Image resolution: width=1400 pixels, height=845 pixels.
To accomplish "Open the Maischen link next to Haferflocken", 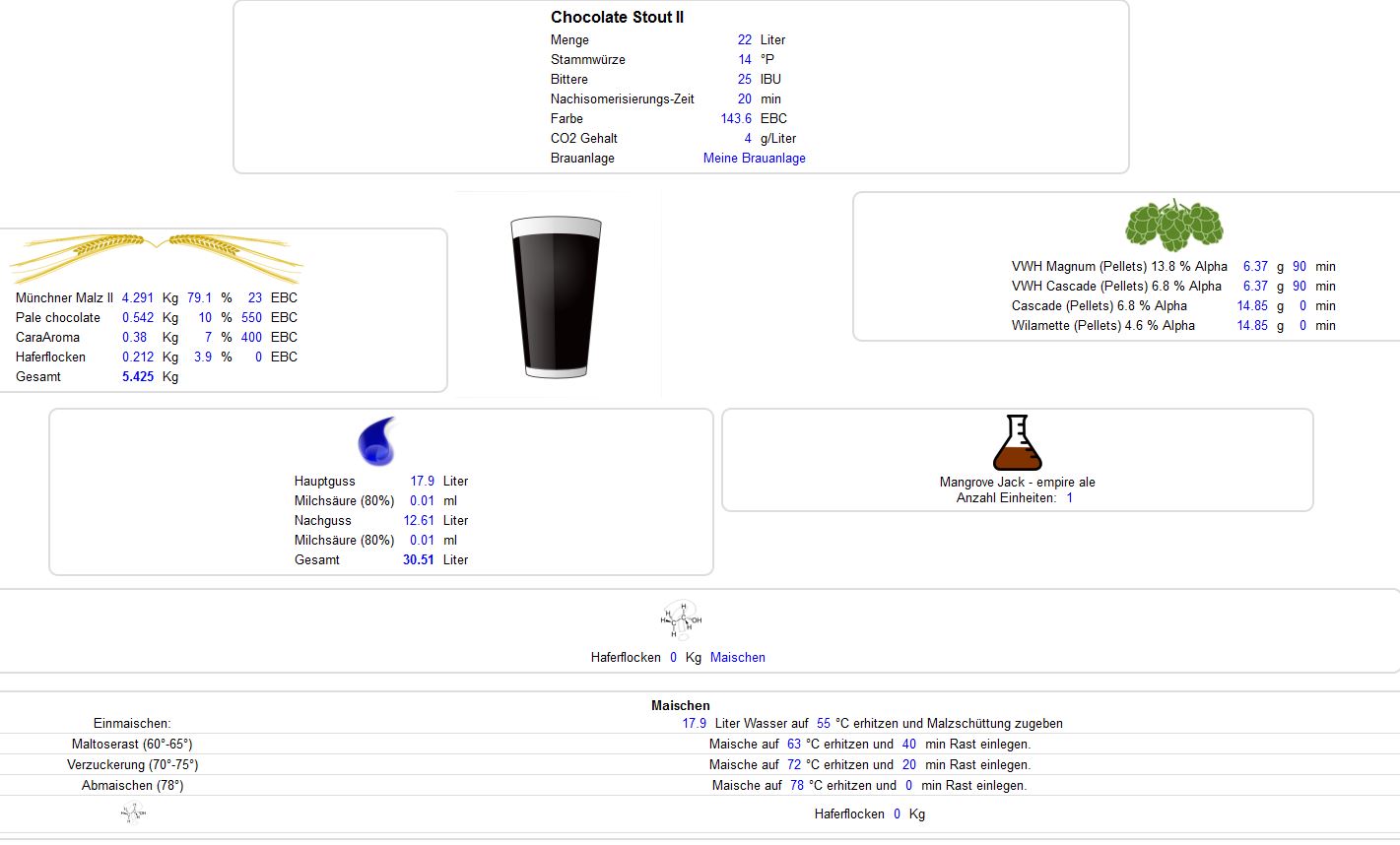I will 737,657.
